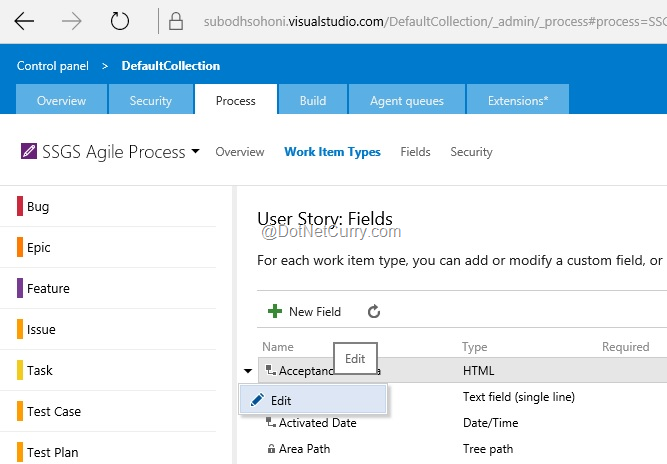Switch to the blue Security tab
The image size is (667, 464).
(151, 100)
